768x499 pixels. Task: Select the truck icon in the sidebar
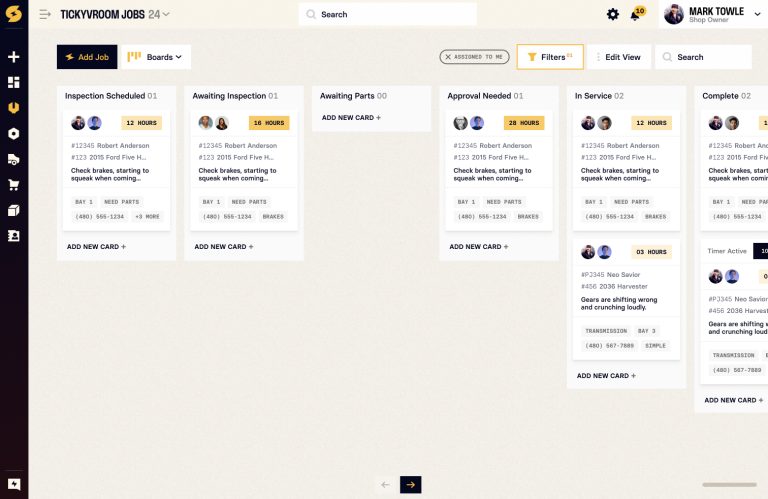[14, 159]
